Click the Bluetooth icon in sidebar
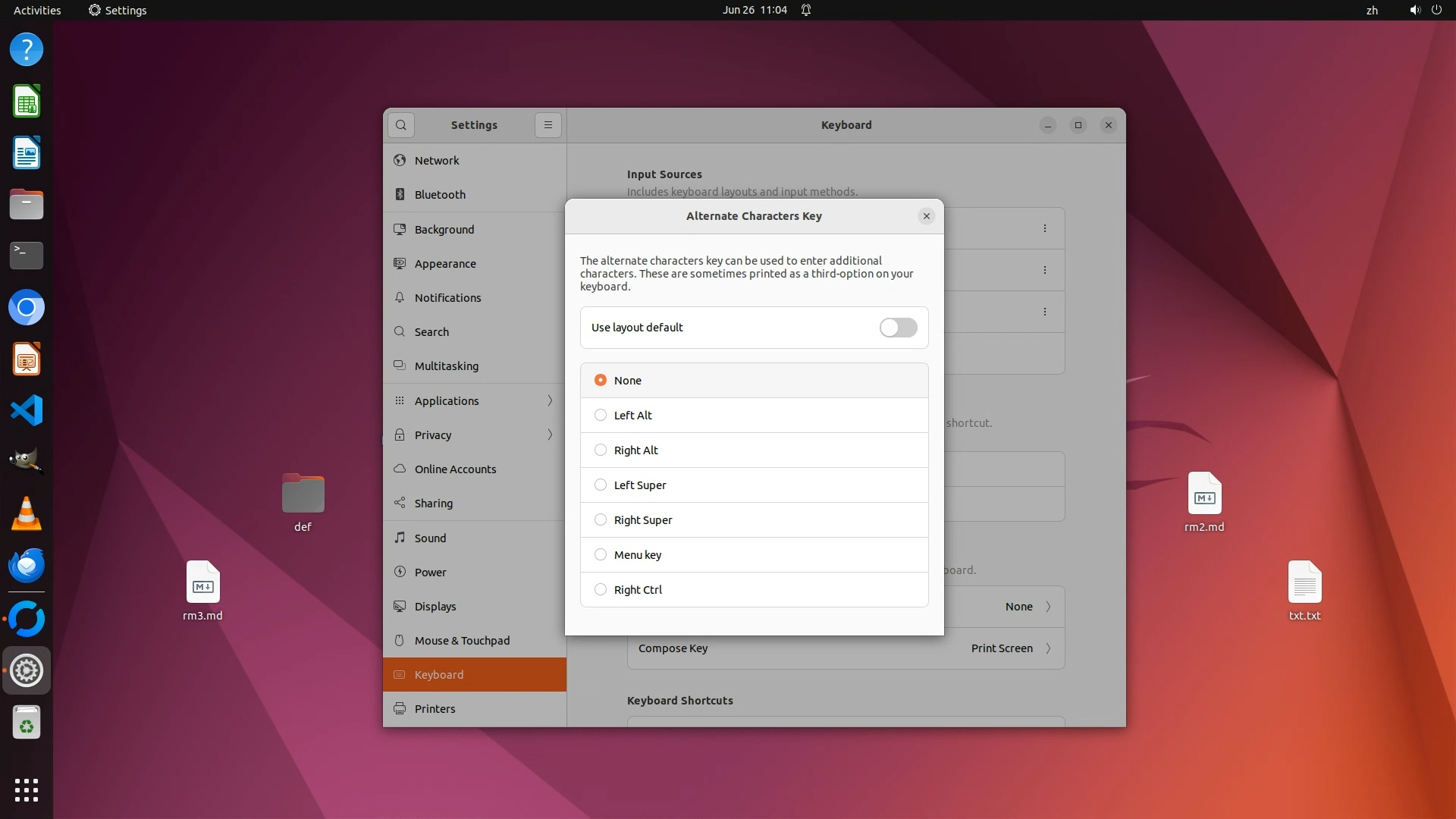1456x819 pixels. pyautogui.click(x=400, y=195)
